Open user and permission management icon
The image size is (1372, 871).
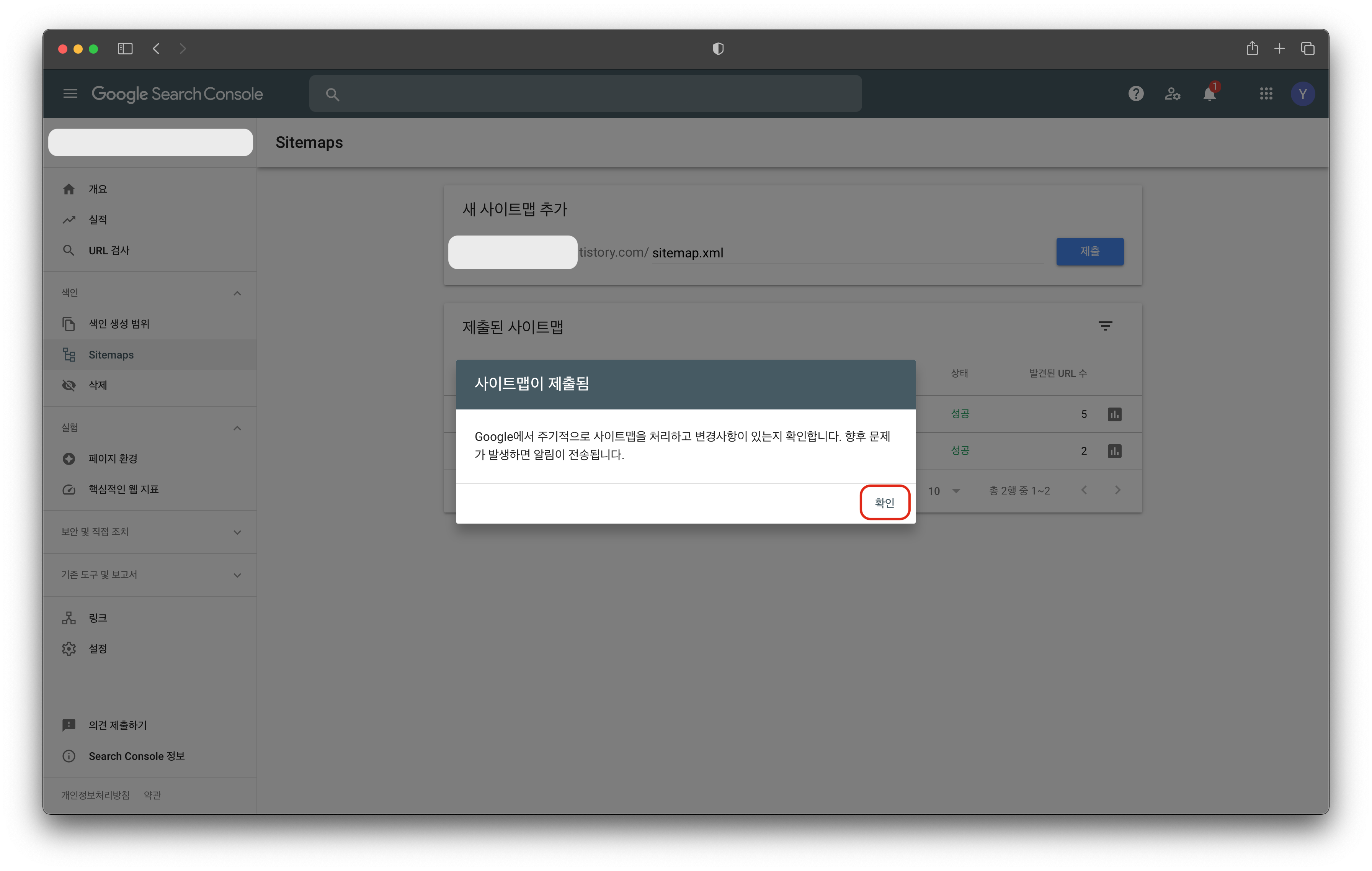pyautogui.click(x=1172, y=93)
